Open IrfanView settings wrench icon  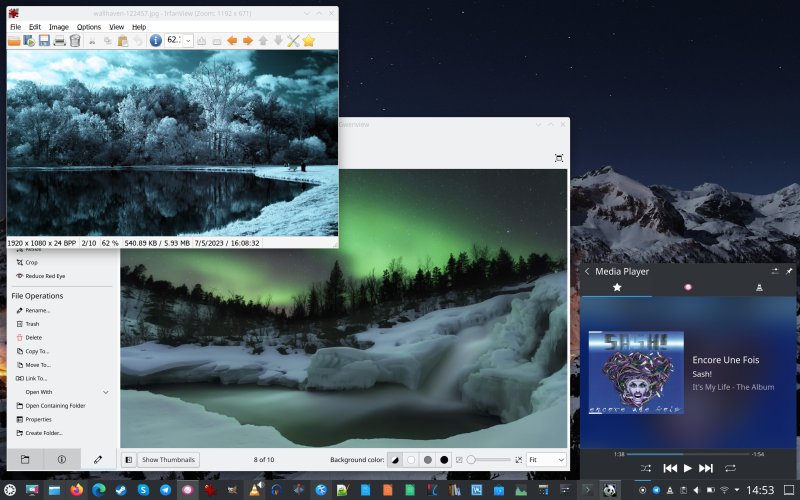[x=293, y=41]
